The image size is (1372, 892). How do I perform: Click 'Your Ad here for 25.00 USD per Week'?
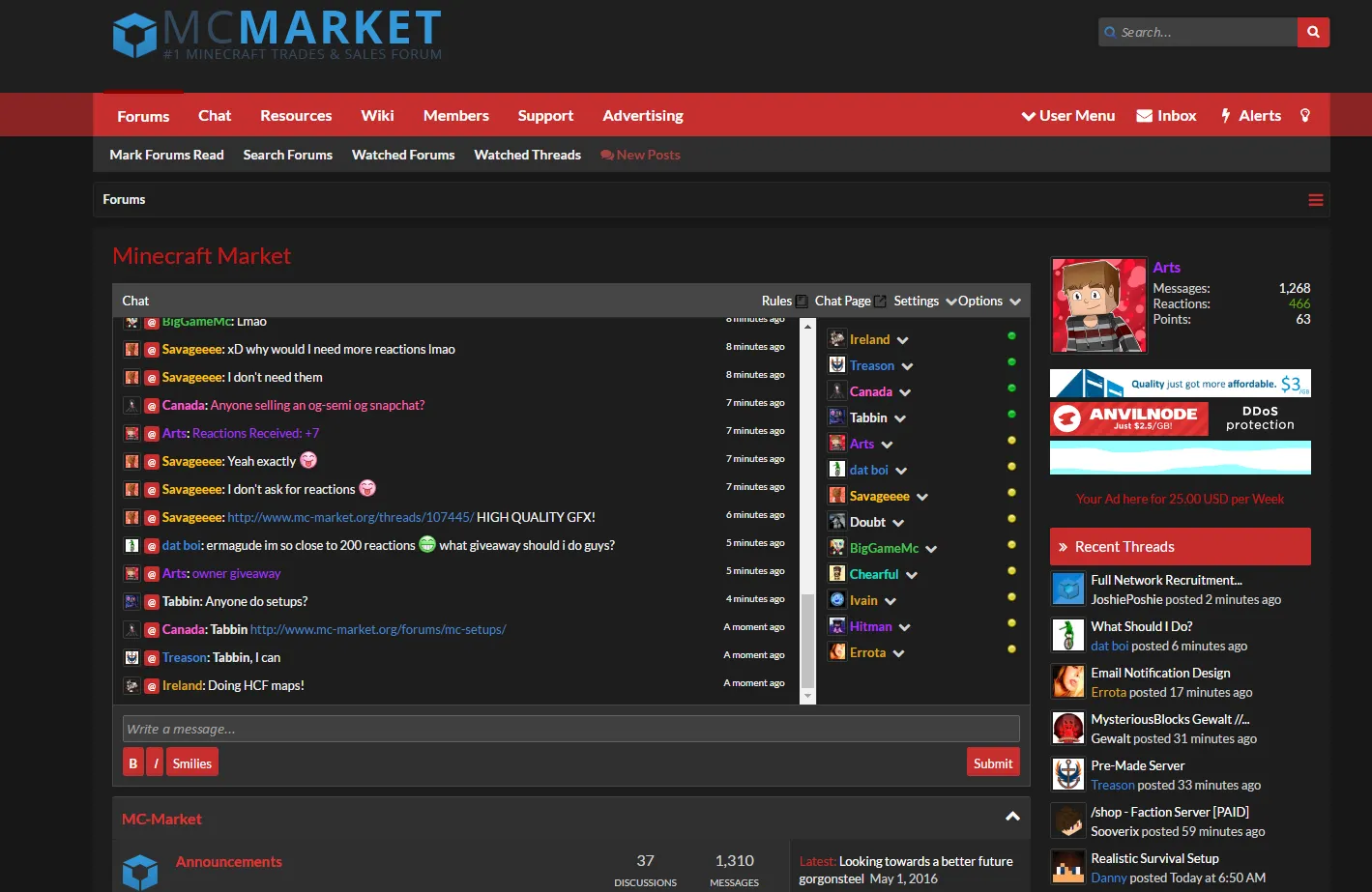(x=1181, y=500)
